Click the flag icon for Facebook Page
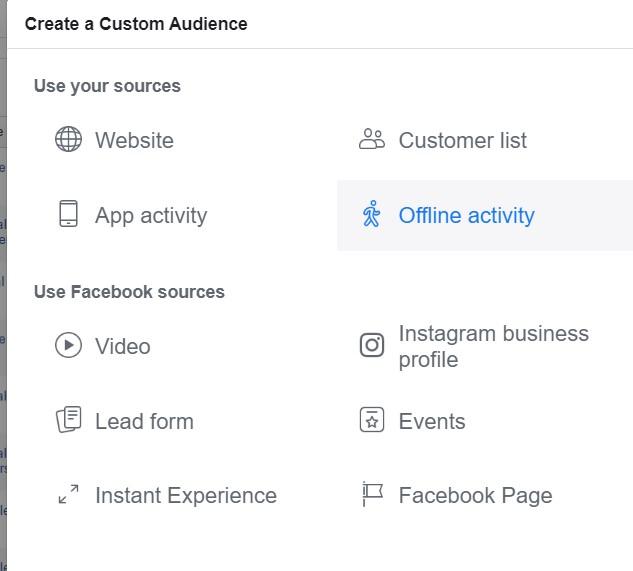The height and width of the screenshot is (571, 633). [x=372, y=493]
